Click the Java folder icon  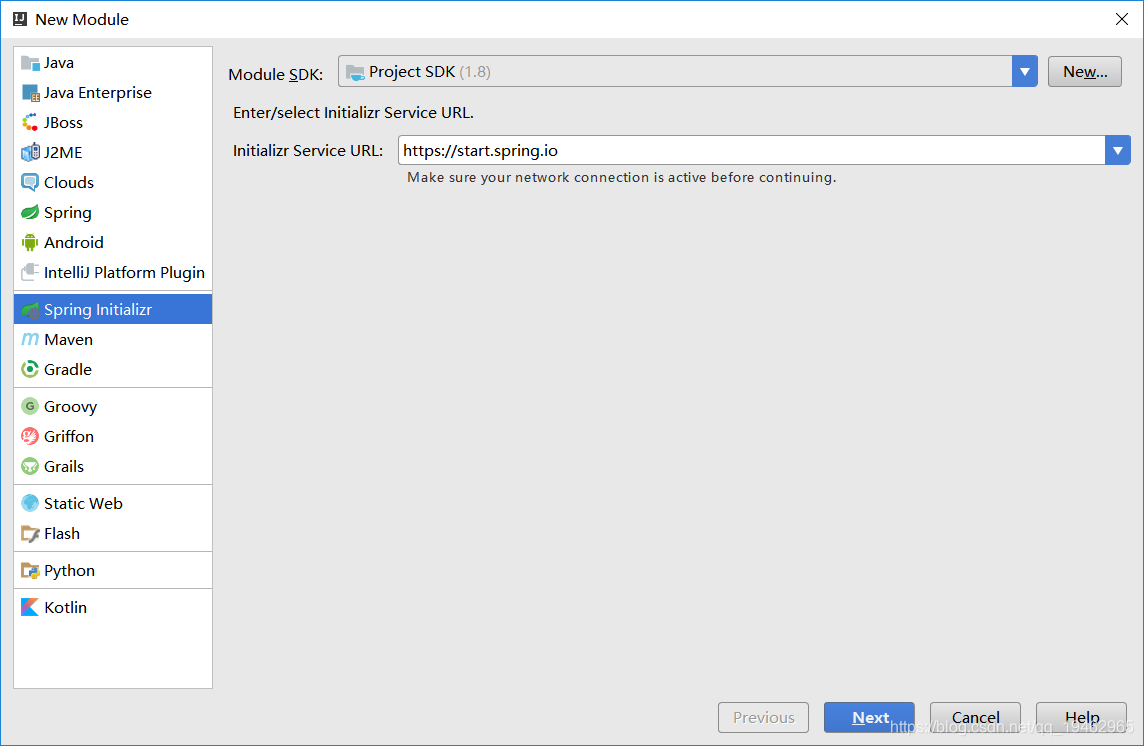(30, 63)
